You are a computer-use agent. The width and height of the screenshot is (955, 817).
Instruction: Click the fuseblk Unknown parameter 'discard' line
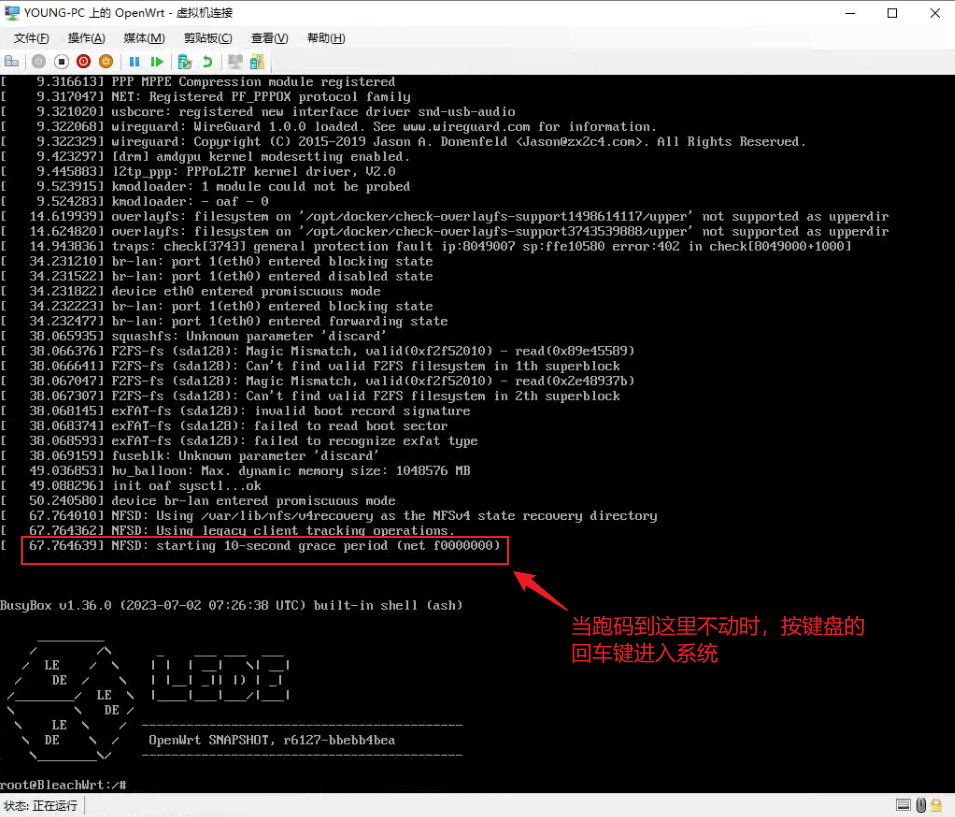point(190,456)
